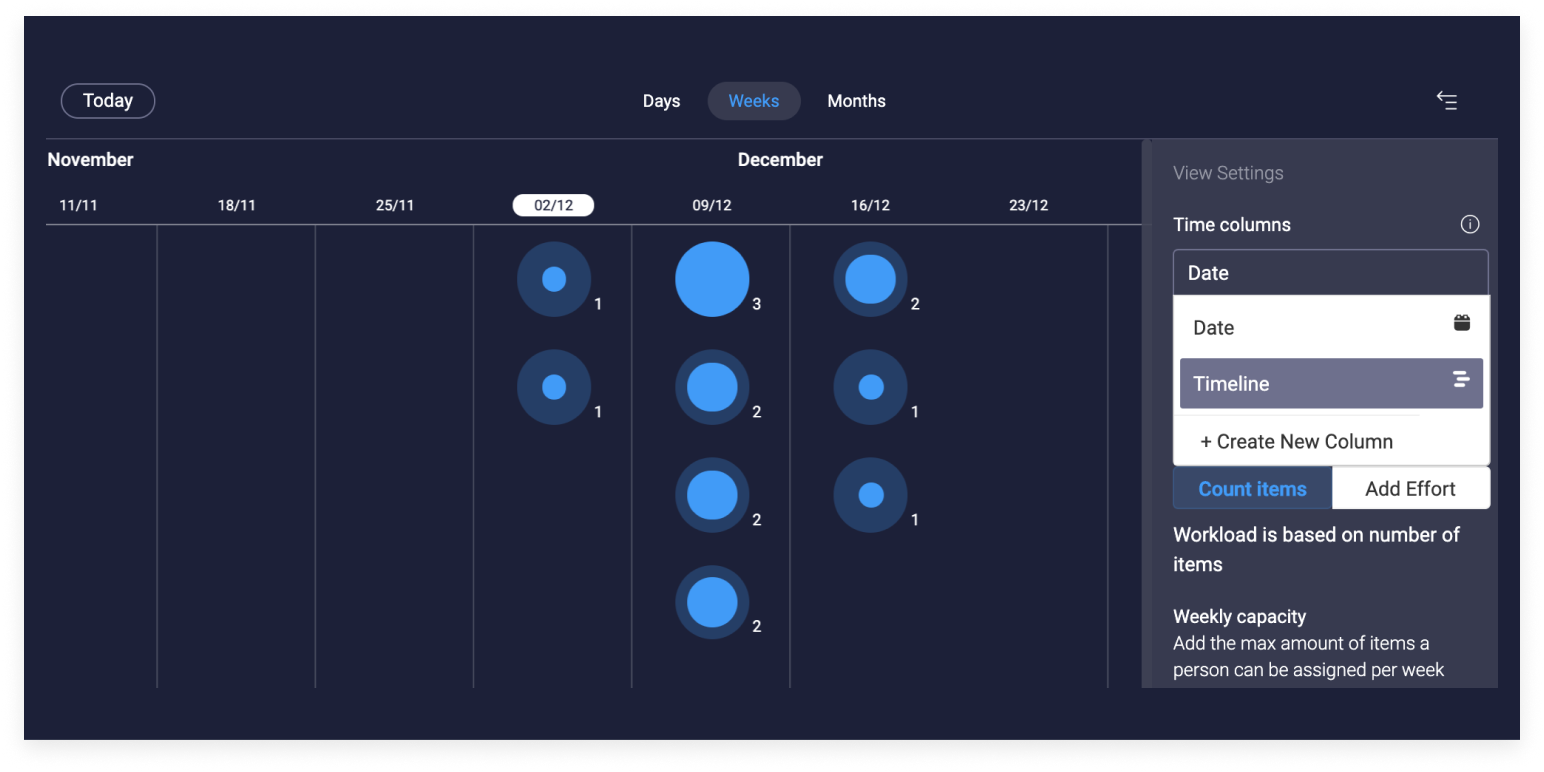1544x772 pixels.
Task: Click the 11/11 week header
Action: (79, 205)
